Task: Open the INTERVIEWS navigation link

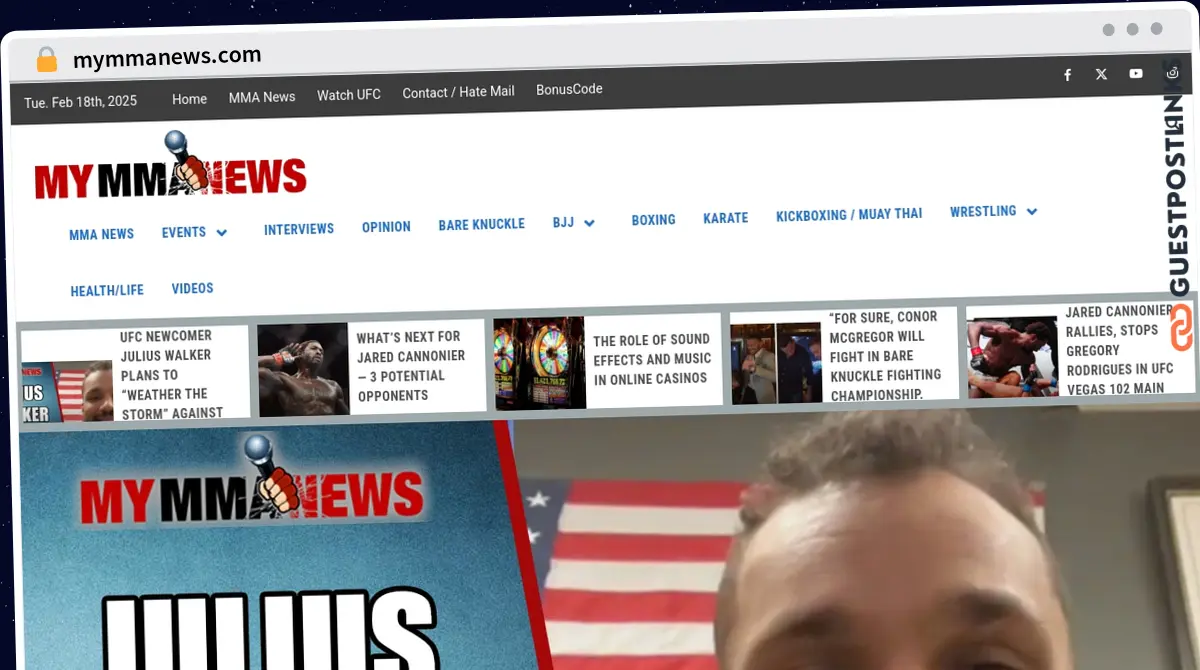Action: click(x=298, y=229)
